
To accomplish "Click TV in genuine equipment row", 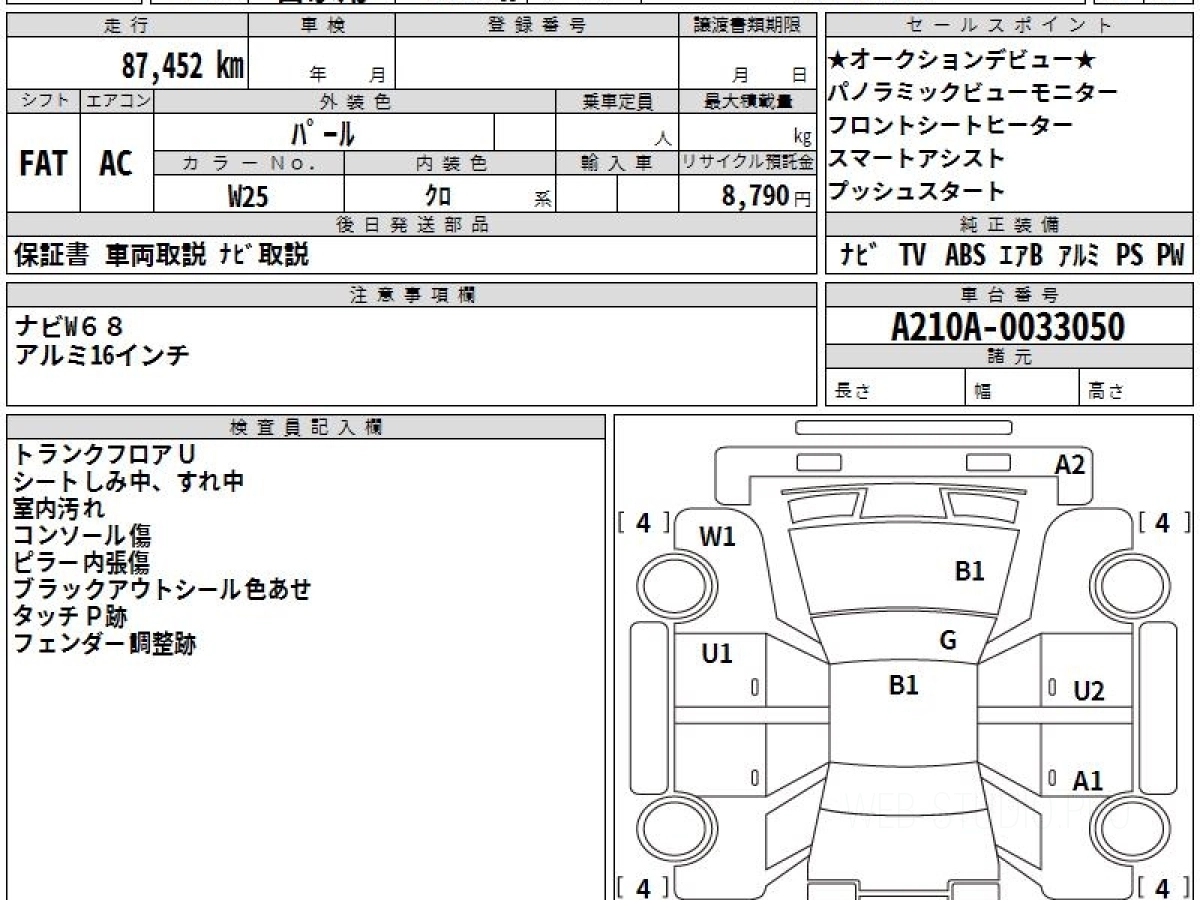I will click(x=912, y=255).
